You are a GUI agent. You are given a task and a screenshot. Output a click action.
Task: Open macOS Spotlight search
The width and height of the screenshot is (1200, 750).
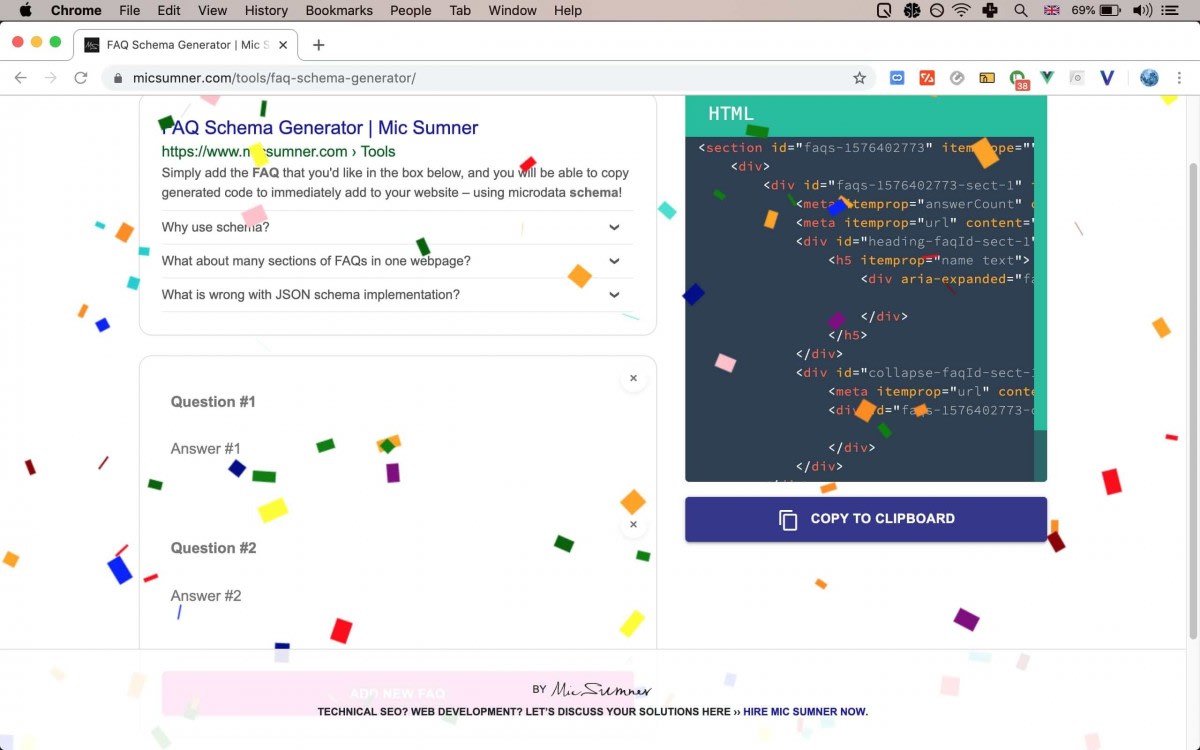1021,10
